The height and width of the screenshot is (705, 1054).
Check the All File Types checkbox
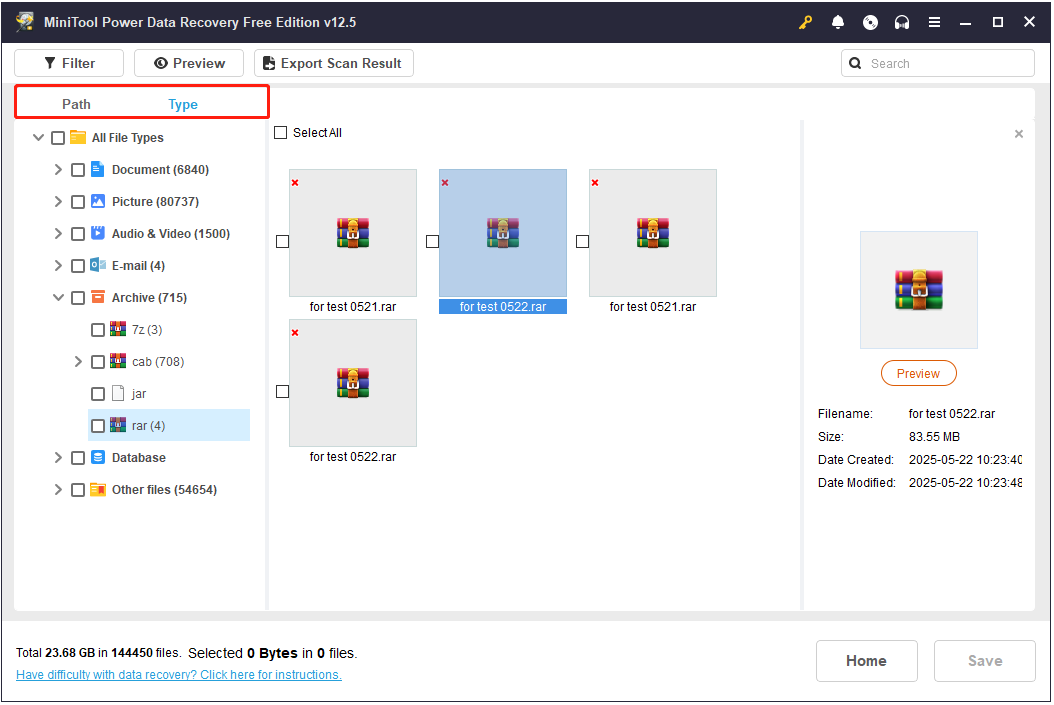pos(58,138)
